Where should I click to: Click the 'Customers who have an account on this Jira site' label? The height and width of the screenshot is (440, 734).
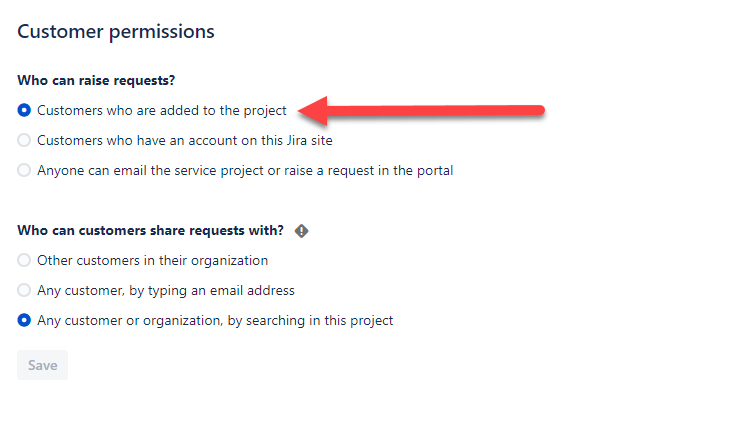point(185,140)
